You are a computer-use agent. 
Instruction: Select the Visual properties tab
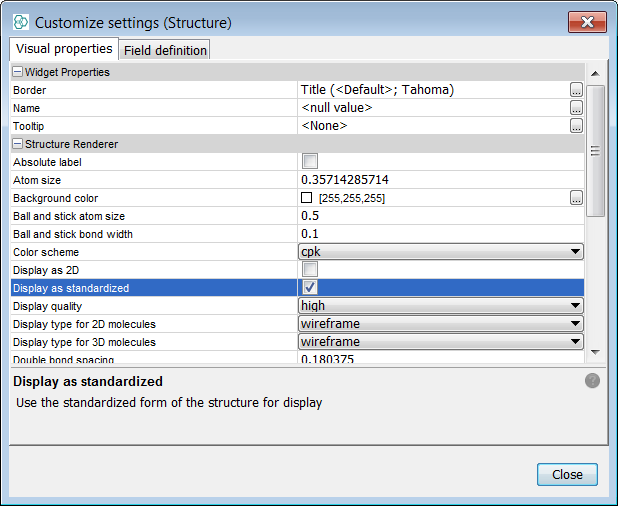click(x=64, y=49)
